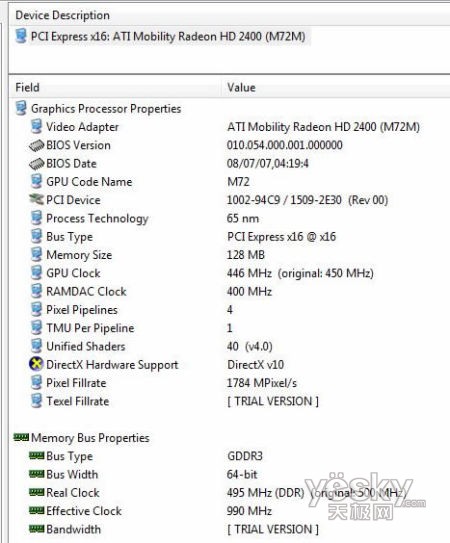Click the Device Description header label
The height and width of the screenshot is (543, 450).
[x=63, y=16]
